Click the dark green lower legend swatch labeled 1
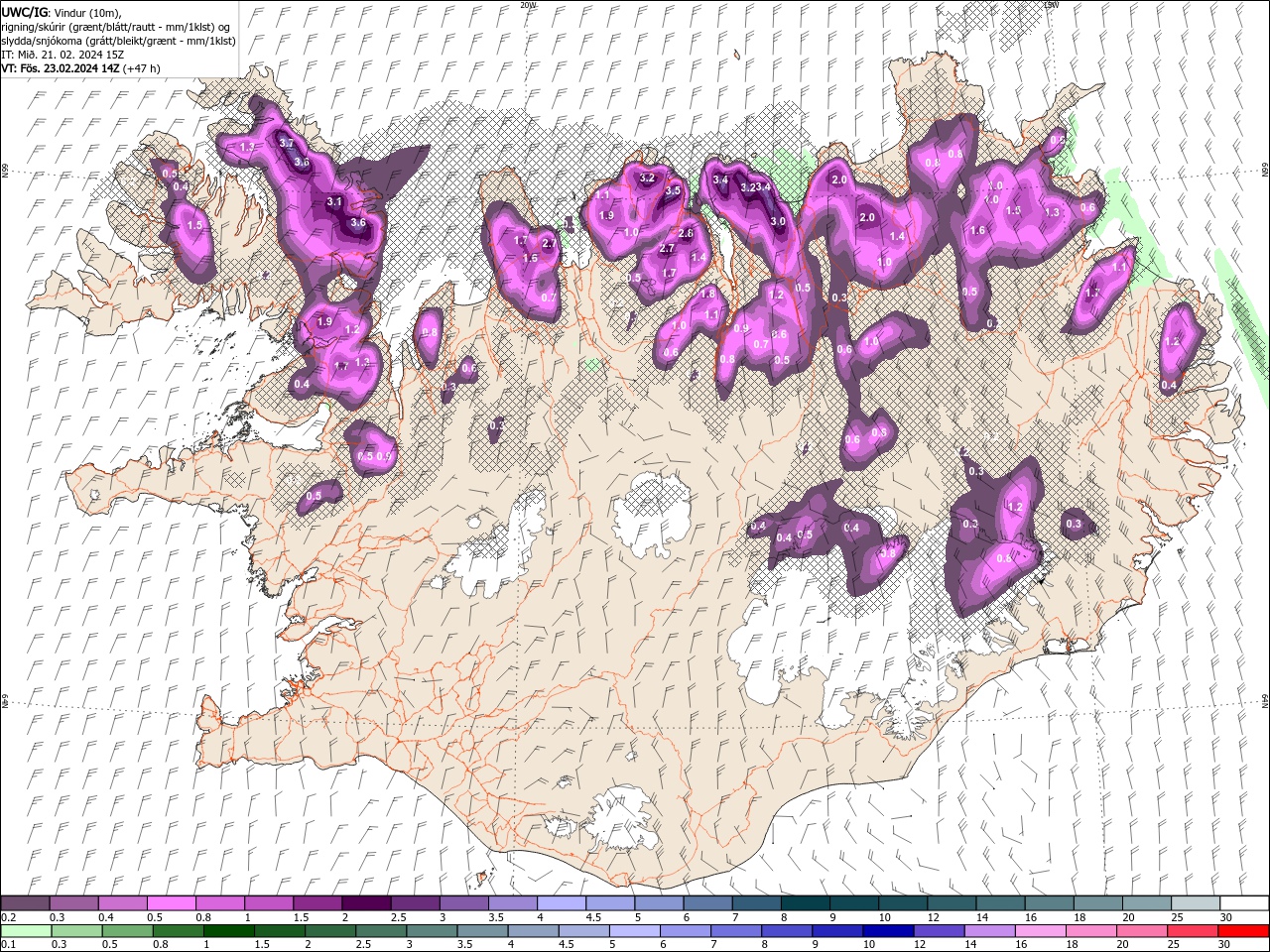 click(x=229, y=930)
